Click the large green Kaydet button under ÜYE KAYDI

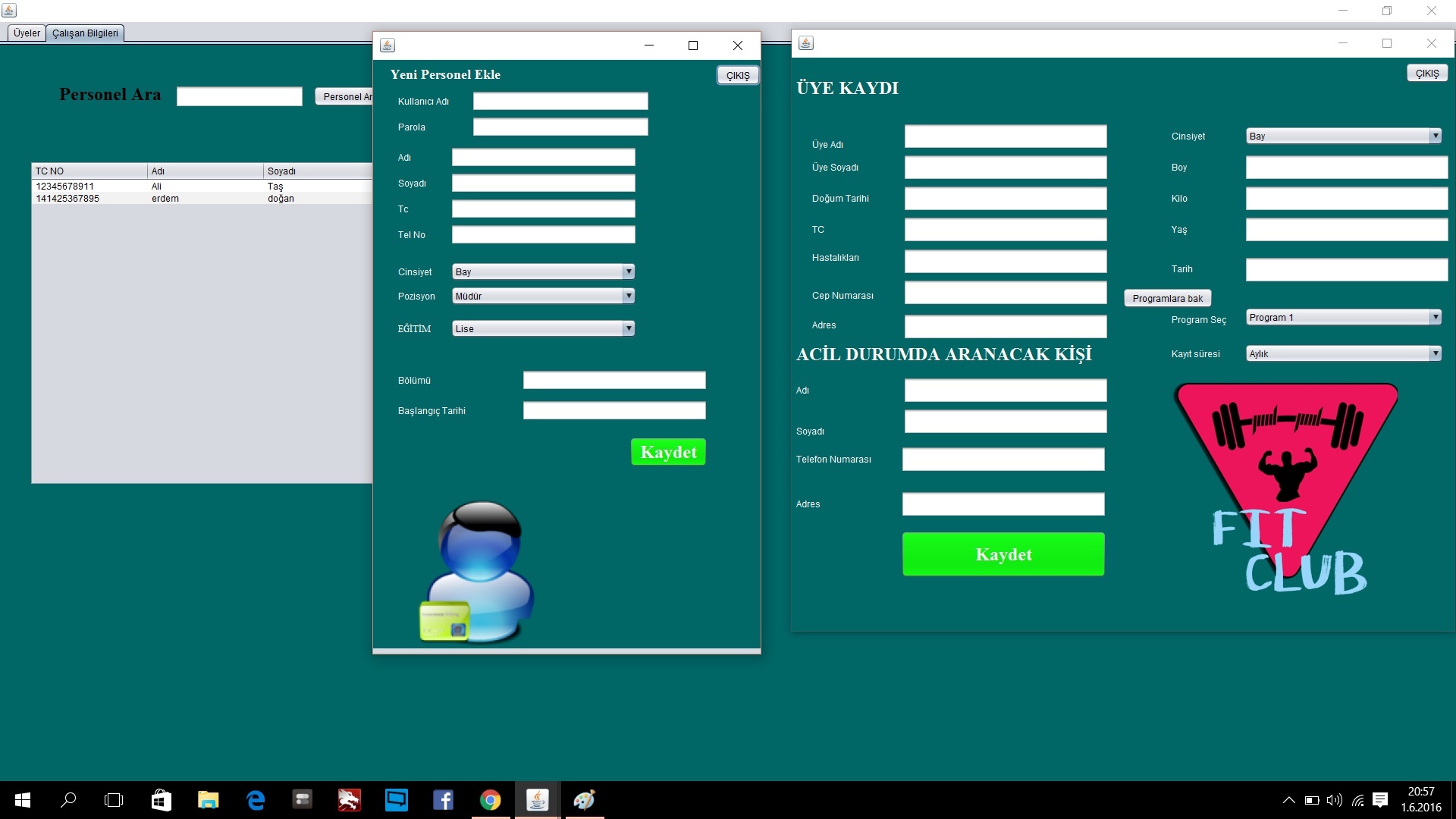(x=1003, y=554)
